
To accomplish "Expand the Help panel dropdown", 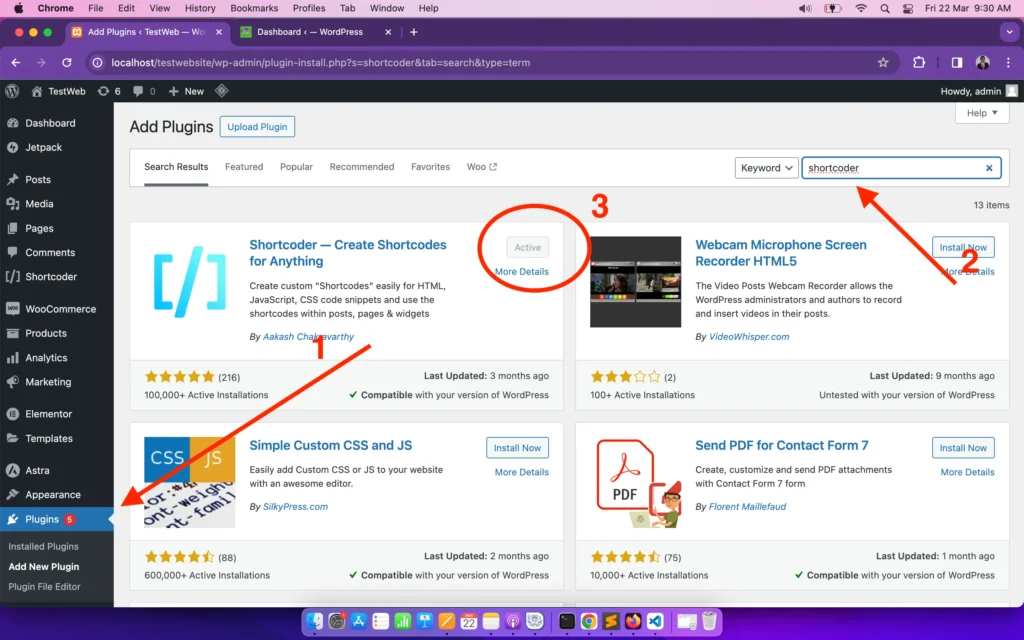I will 982,113.
